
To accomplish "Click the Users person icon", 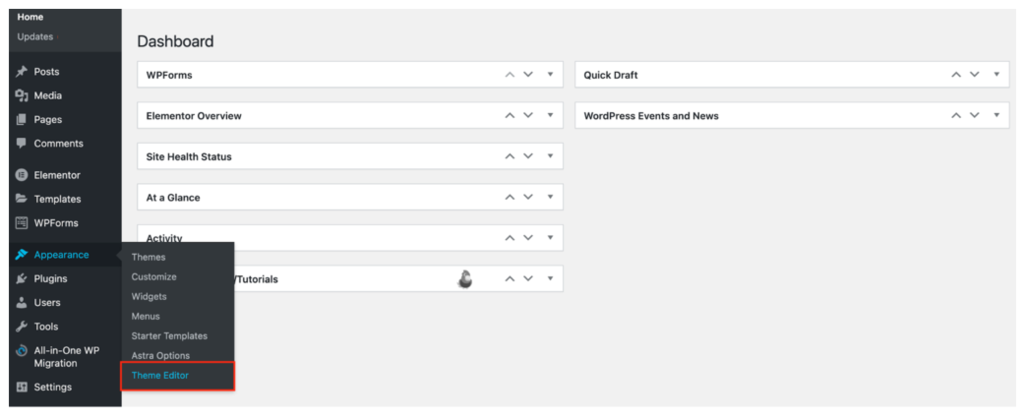I will coord(21,303).
